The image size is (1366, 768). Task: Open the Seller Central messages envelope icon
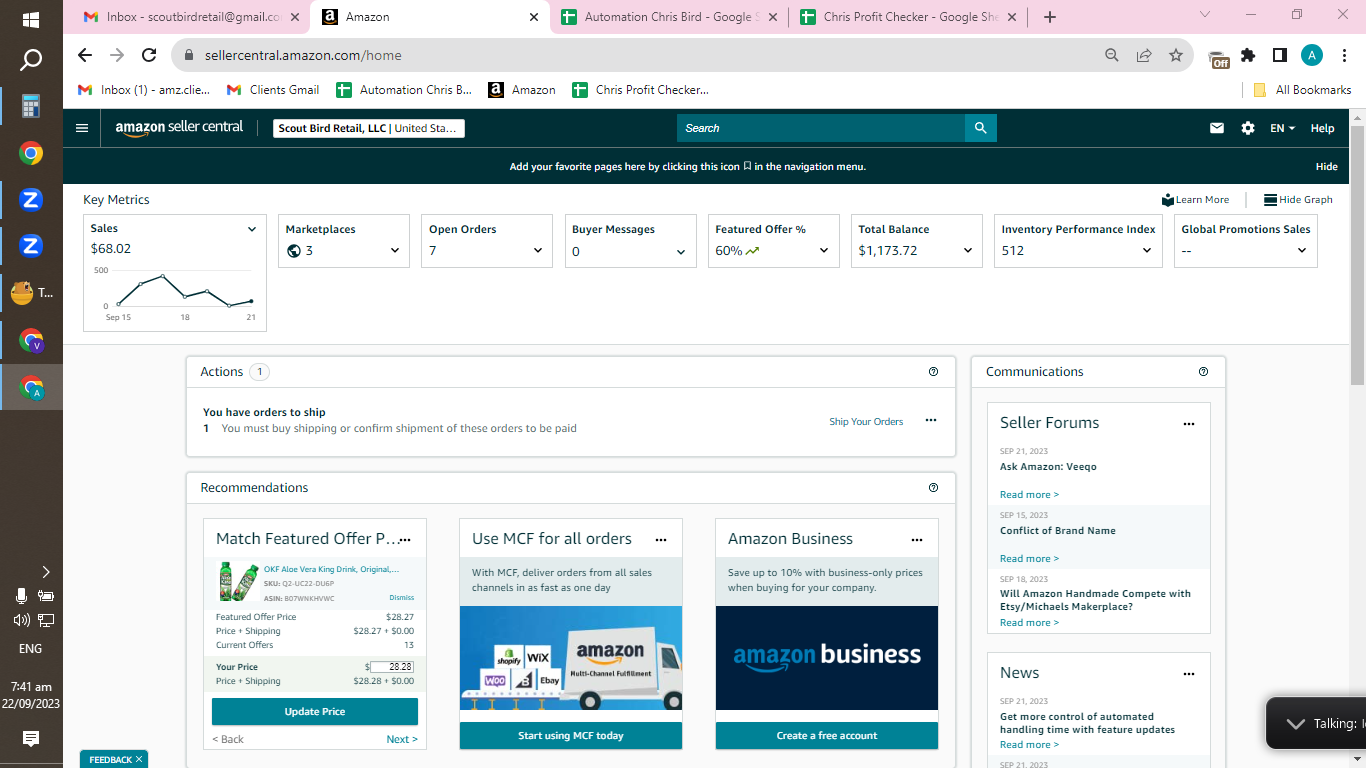(x=1217, y=128)
